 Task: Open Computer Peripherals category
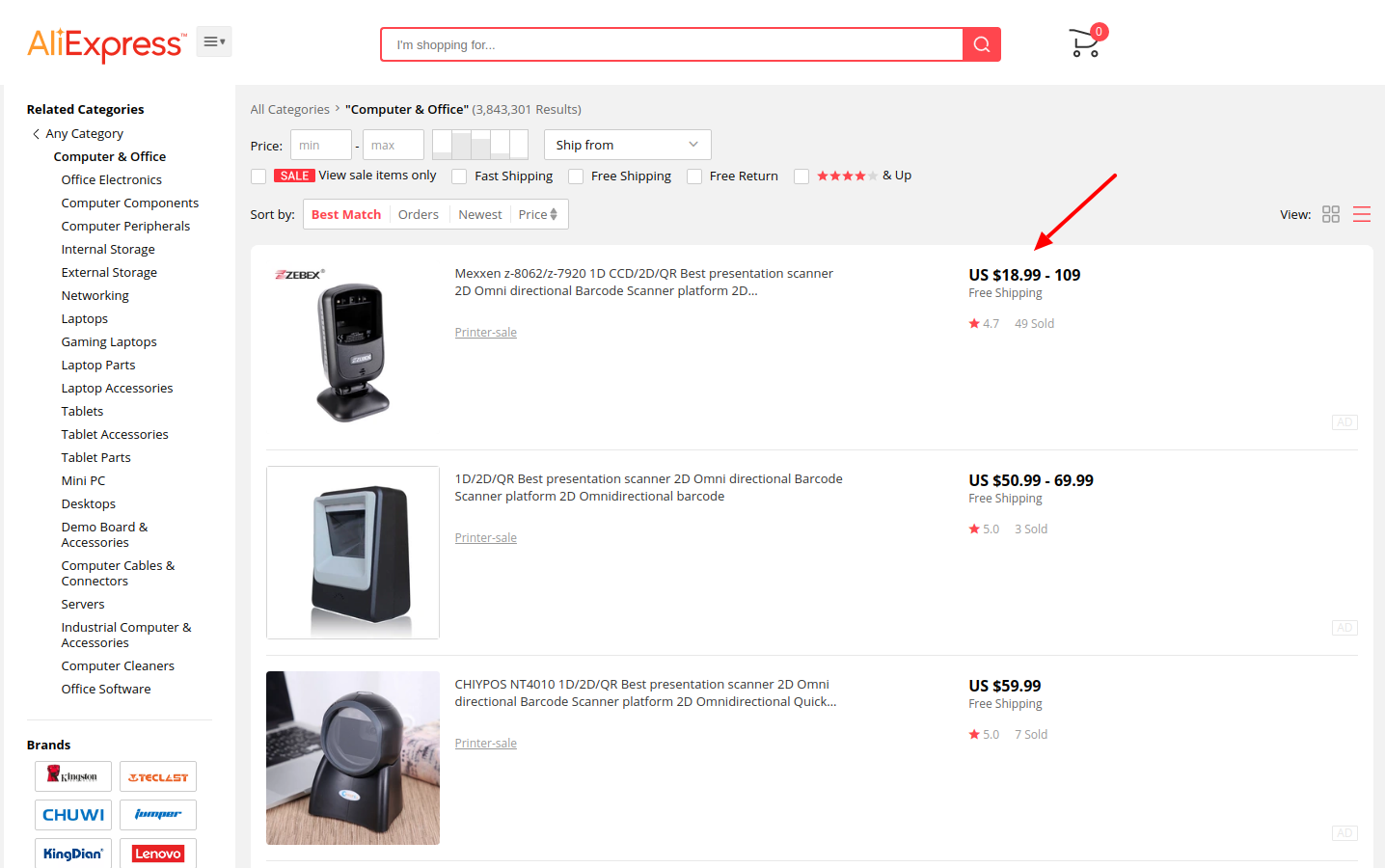click(125, 227)
